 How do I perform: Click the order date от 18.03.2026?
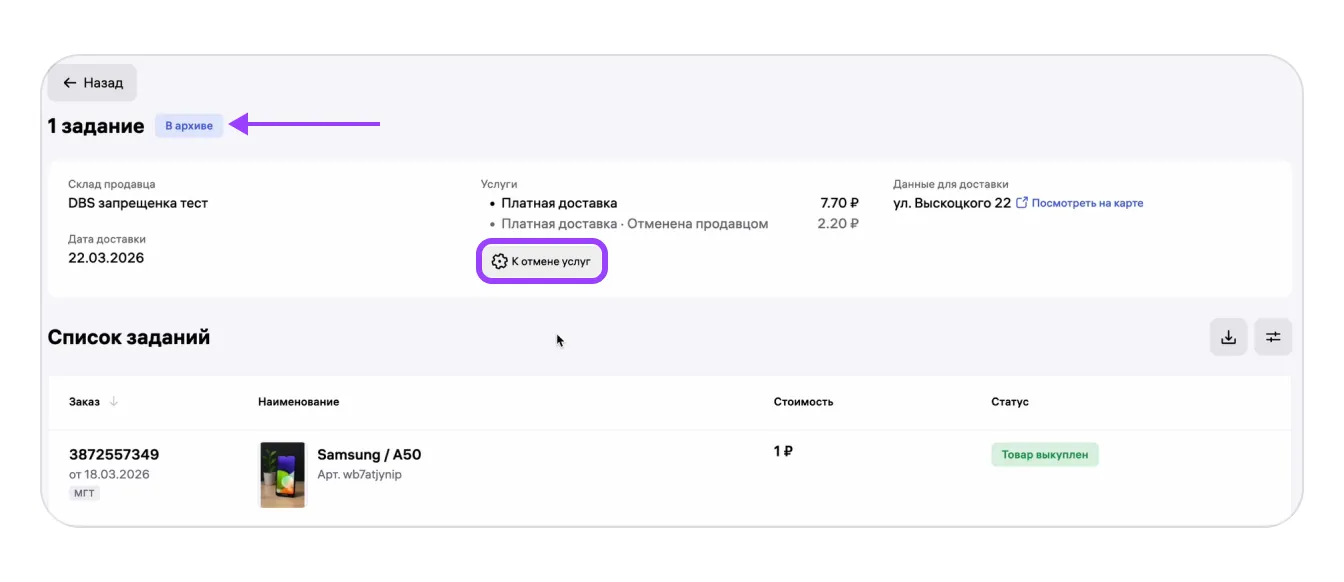109,474
